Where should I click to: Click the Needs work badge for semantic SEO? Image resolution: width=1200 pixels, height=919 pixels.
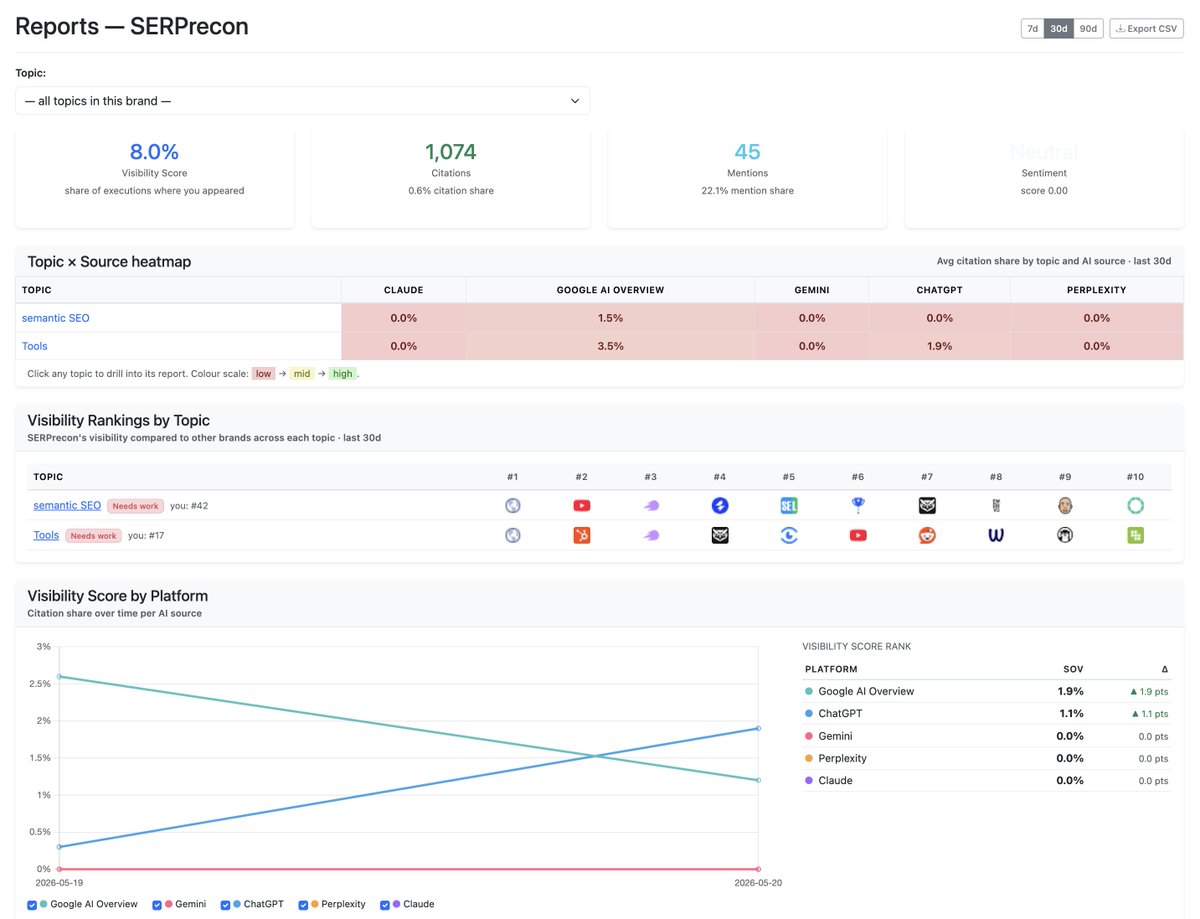tap(135, 506)
